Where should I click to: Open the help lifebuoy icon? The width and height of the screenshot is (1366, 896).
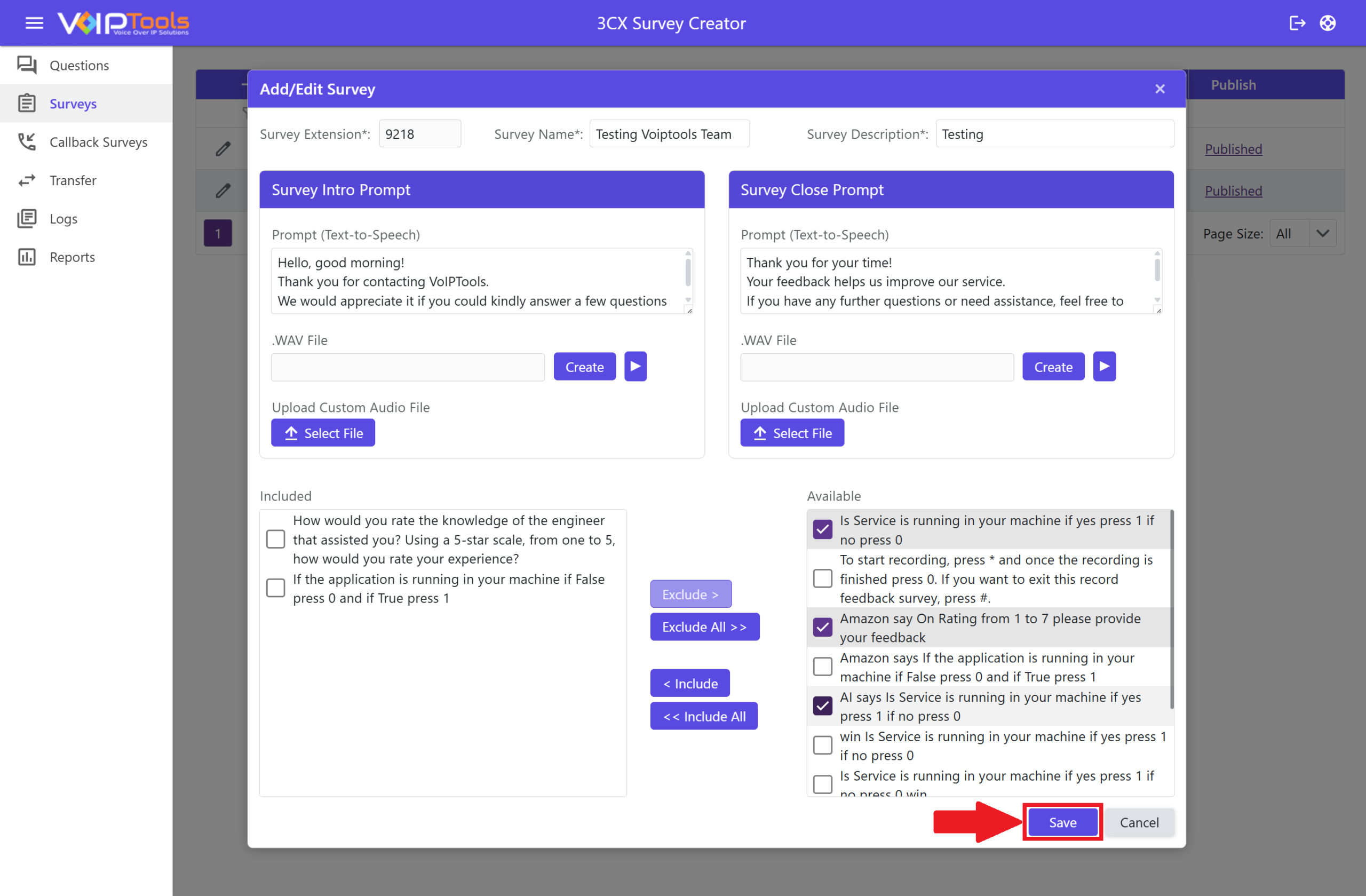[x=1328, y=23]
